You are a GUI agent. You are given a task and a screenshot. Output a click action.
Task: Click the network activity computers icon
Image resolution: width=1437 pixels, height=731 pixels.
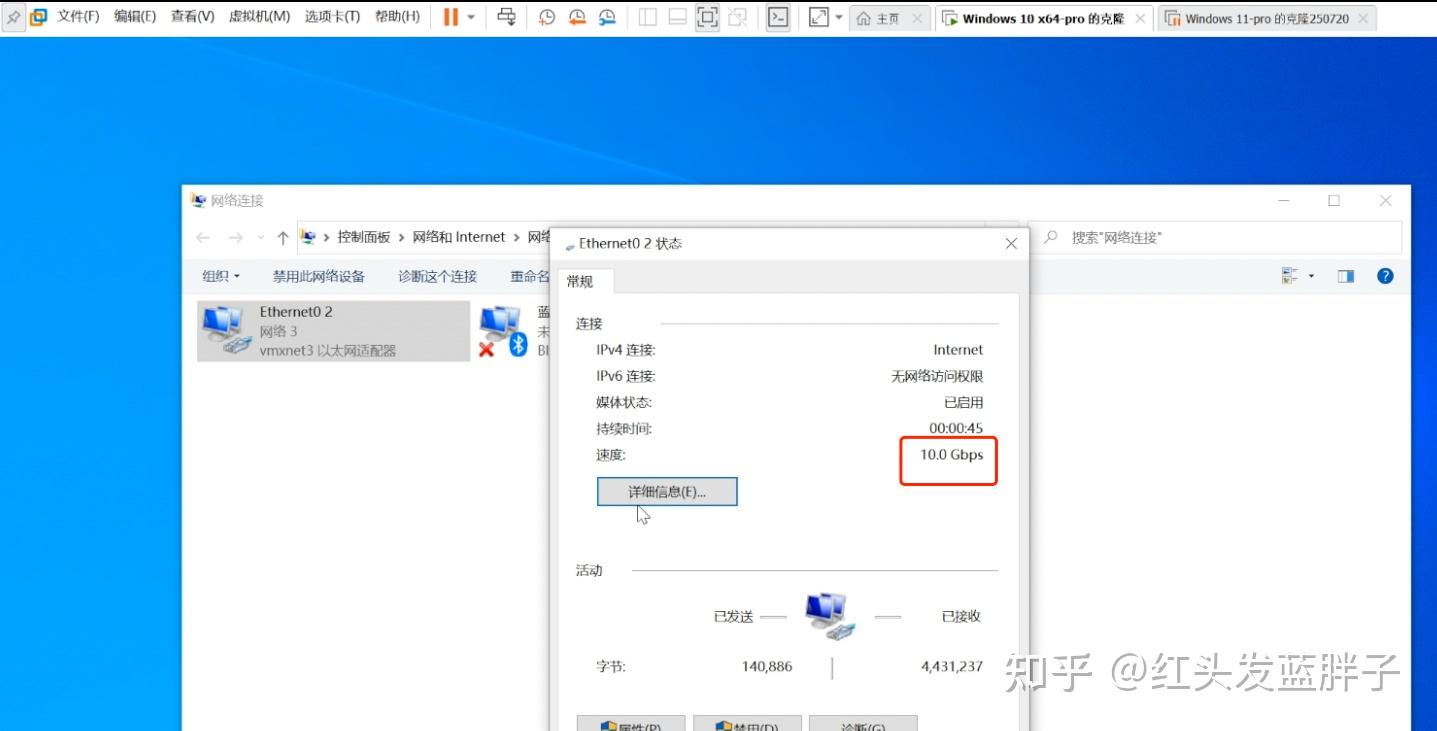pyautogui.click(x=830, y=616)
